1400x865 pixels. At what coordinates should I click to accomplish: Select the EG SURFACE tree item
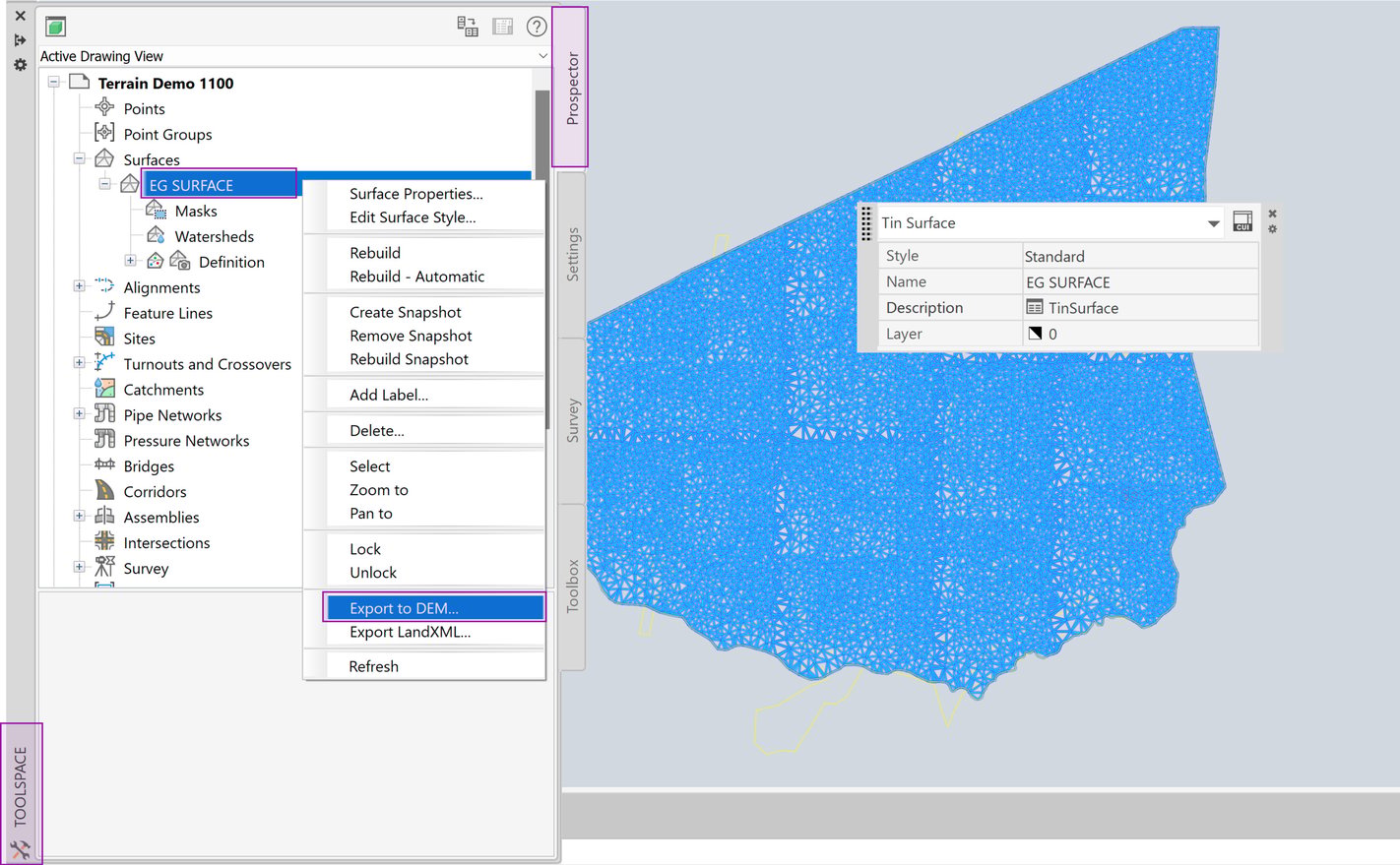220,185
